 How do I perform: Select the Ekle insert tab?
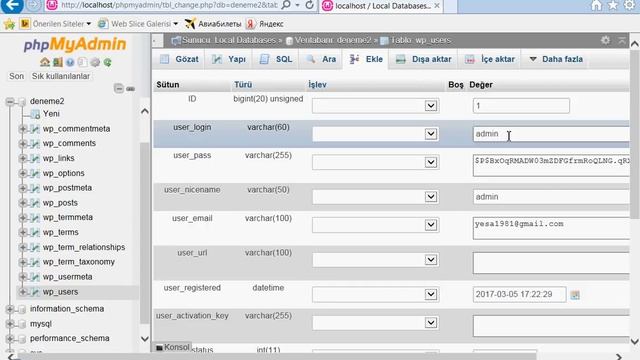tap(366, 59)
